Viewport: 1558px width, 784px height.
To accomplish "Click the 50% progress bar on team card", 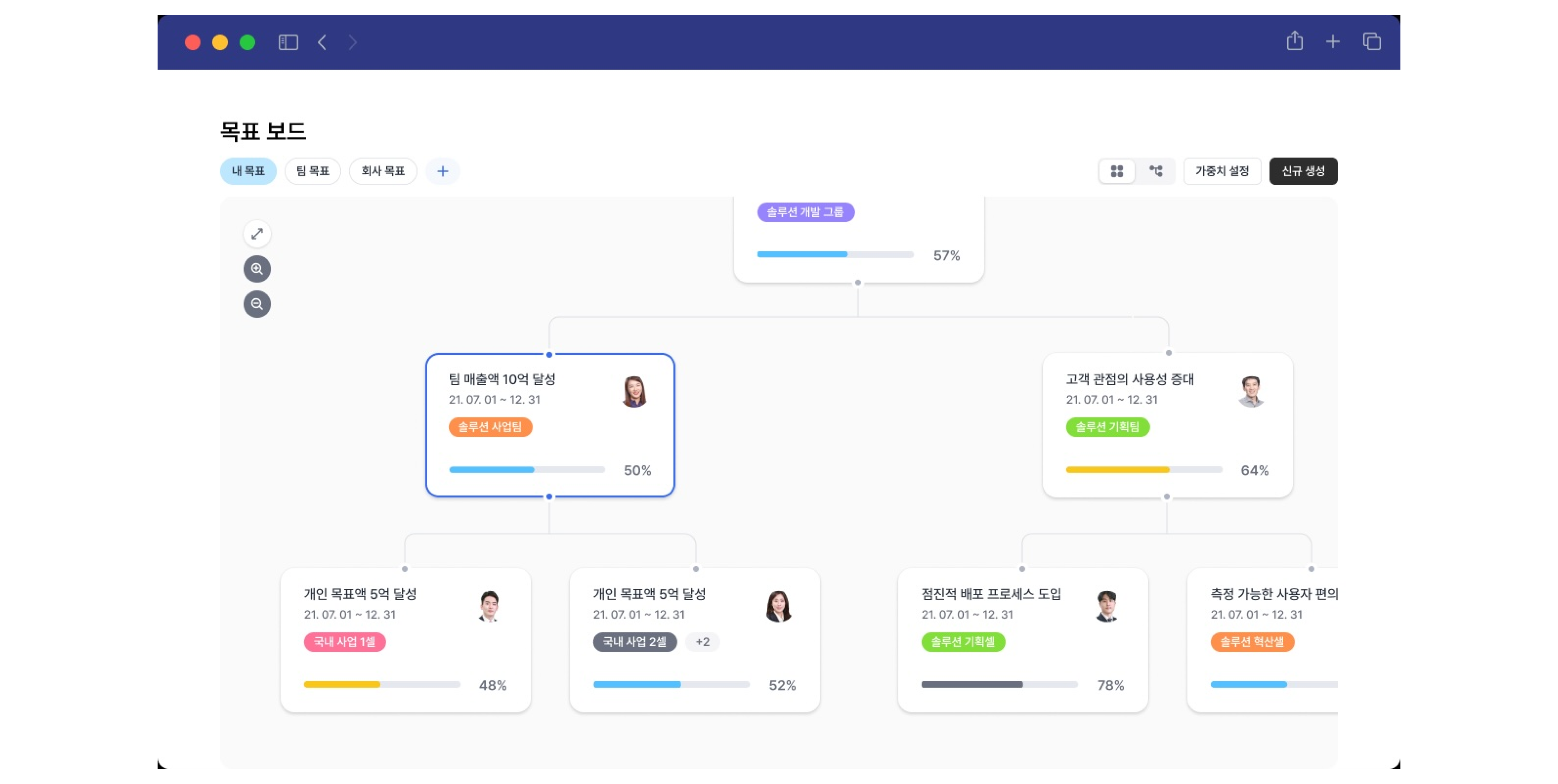I will point(526,470).
